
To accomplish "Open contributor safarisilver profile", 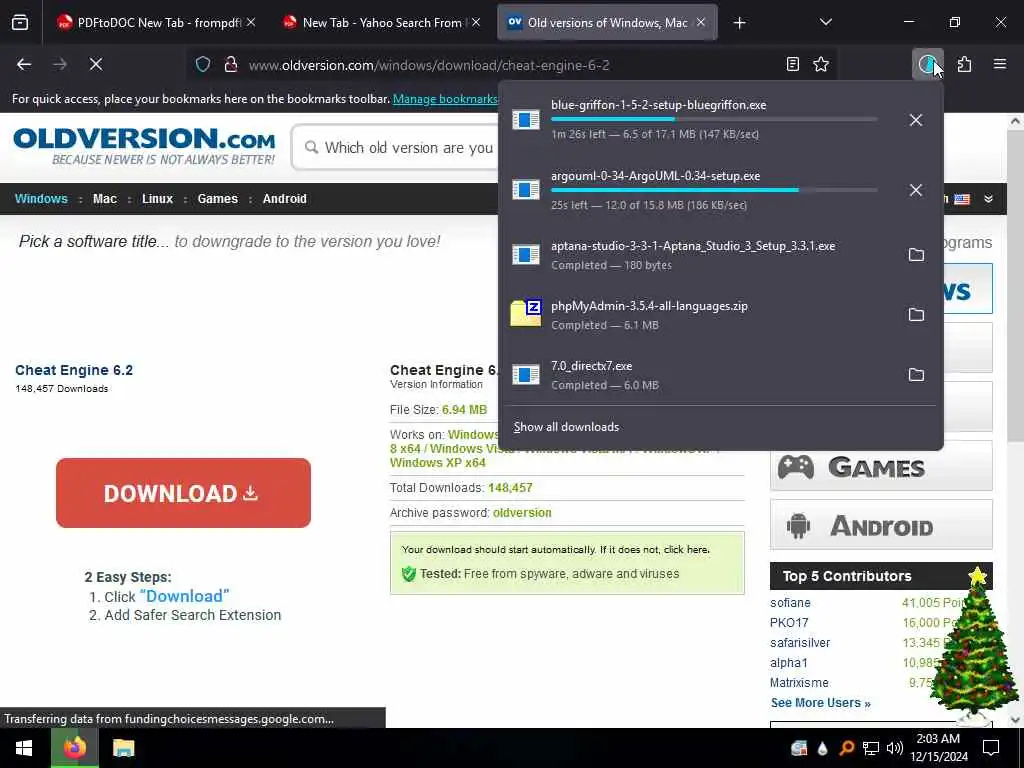I will click(x=800, y=643).
